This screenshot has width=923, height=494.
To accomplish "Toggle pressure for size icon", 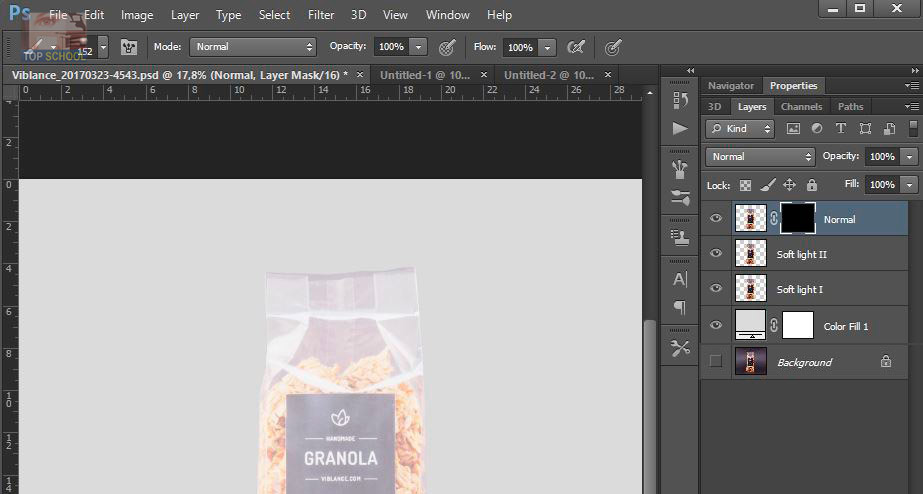I will (x=613, y=48).
